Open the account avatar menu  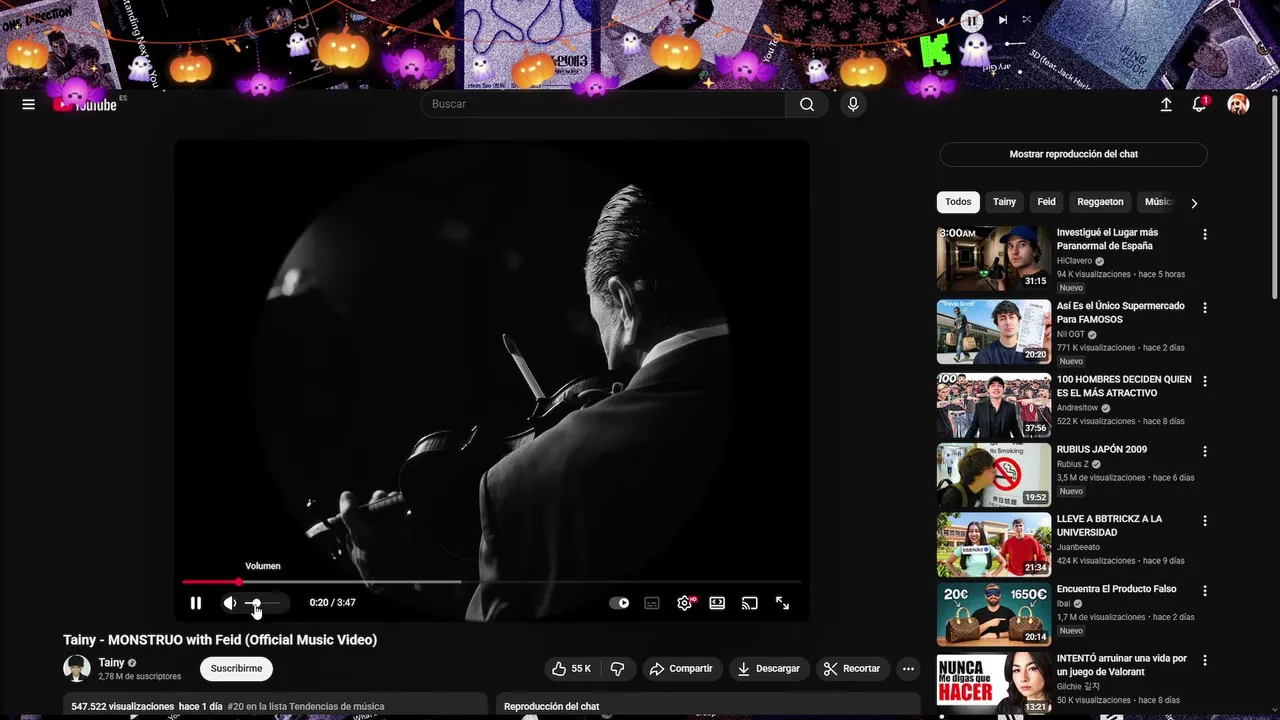(x=1238, y=104)
